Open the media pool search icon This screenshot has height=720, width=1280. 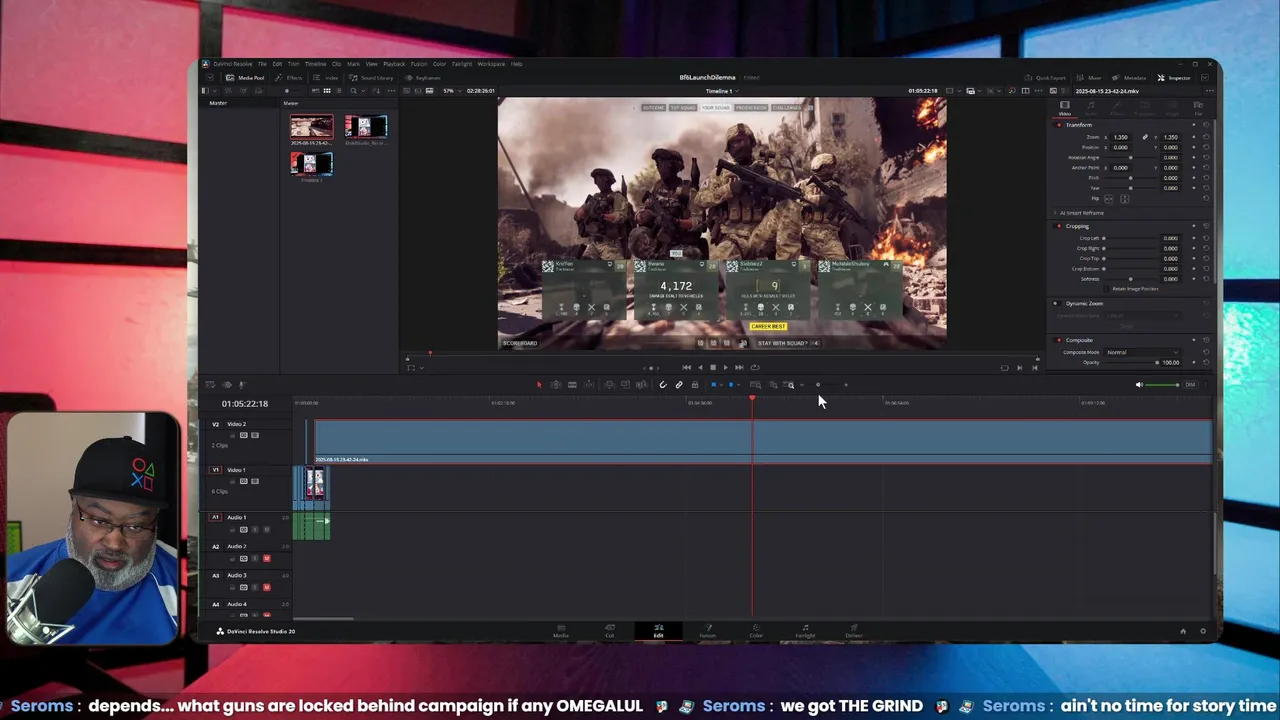click(x=353, y=91)
